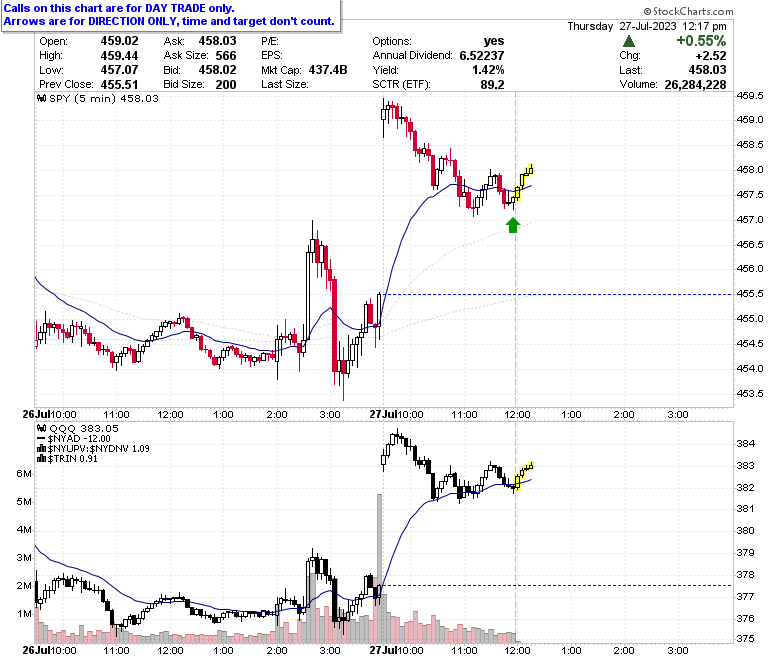Click the Annual Dividend value '6.52237'

click(x=482, y=56)
